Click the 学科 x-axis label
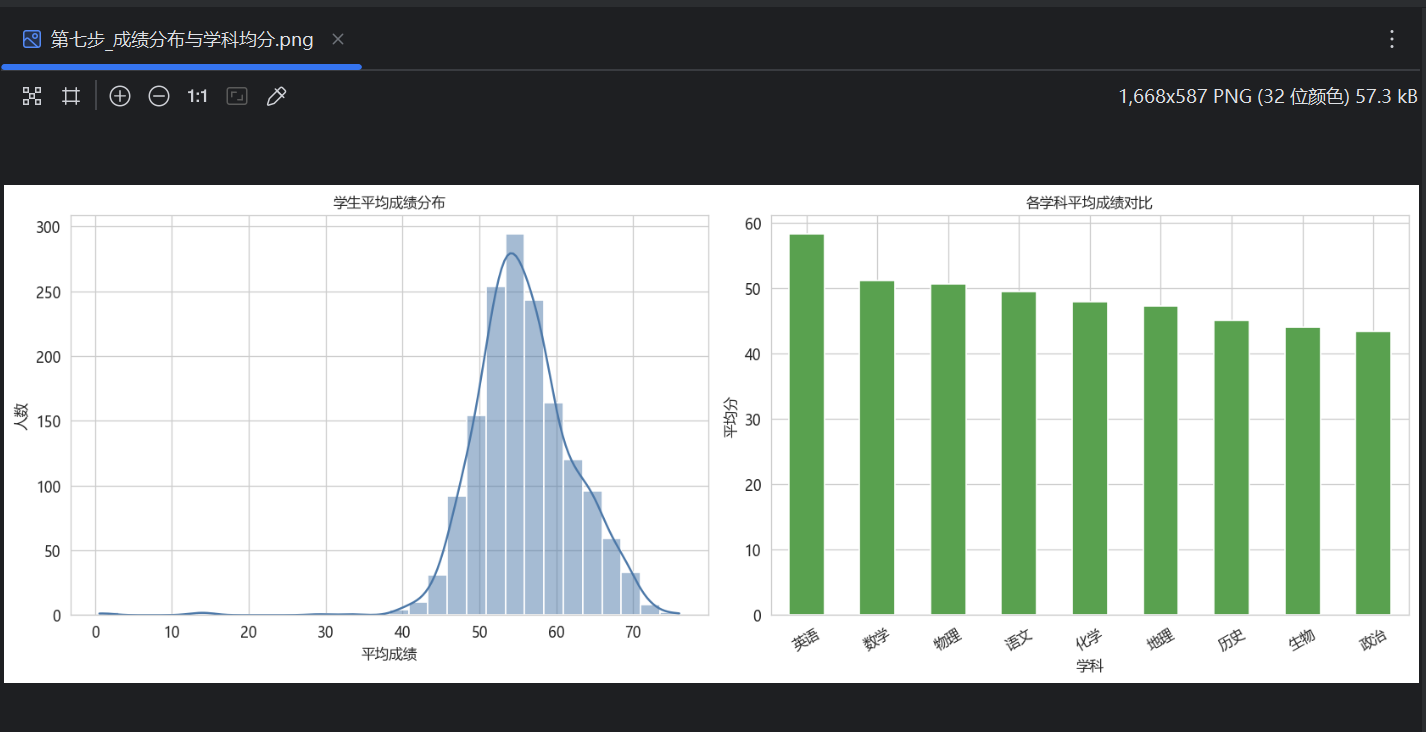 coord(1089,666)
